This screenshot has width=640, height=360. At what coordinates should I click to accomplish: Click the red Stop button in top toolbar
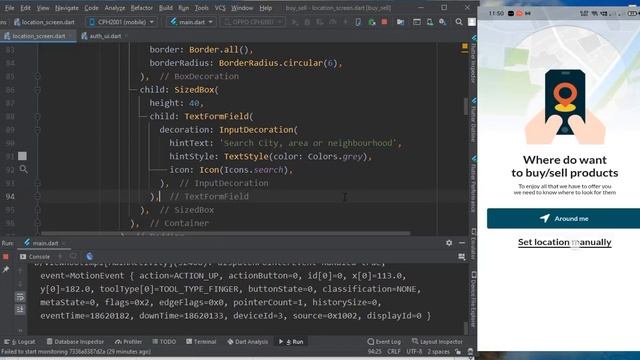pos(384,22)
